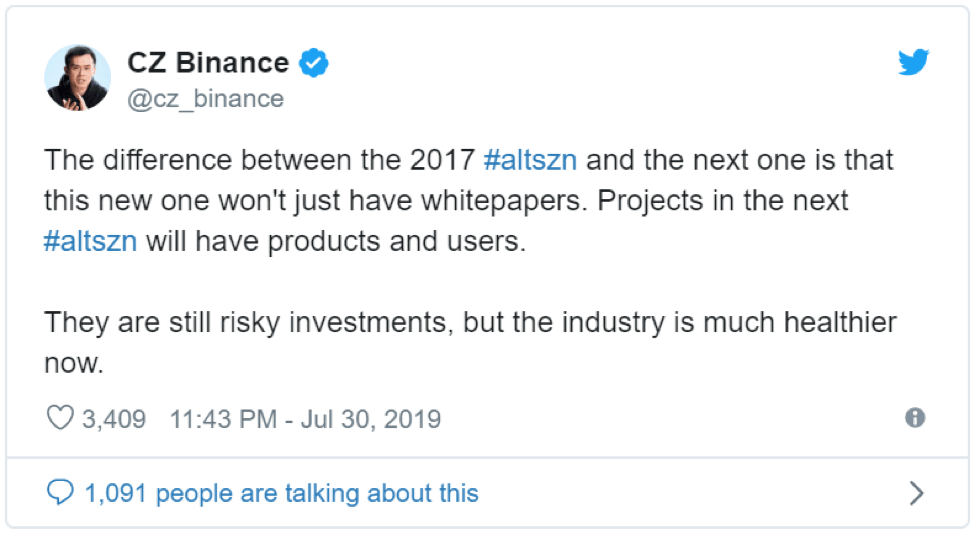The image size is (974, 533).
Task: Like the tweet with the heart icon
Action: [x=60, y=418]
